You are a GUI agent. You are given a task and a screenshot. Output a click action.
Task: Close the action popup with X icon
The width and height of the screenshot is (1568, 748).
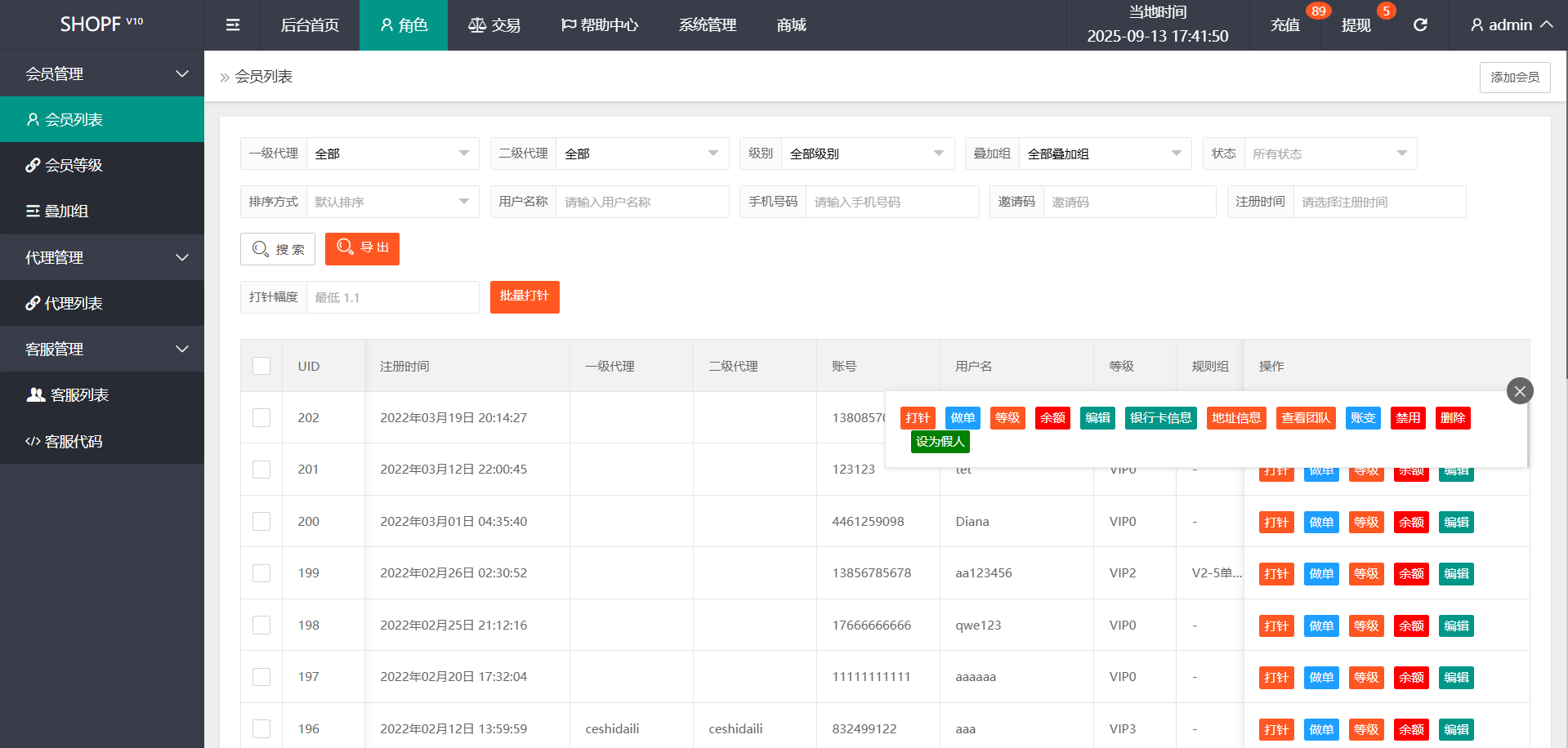tap(1519, 391)
